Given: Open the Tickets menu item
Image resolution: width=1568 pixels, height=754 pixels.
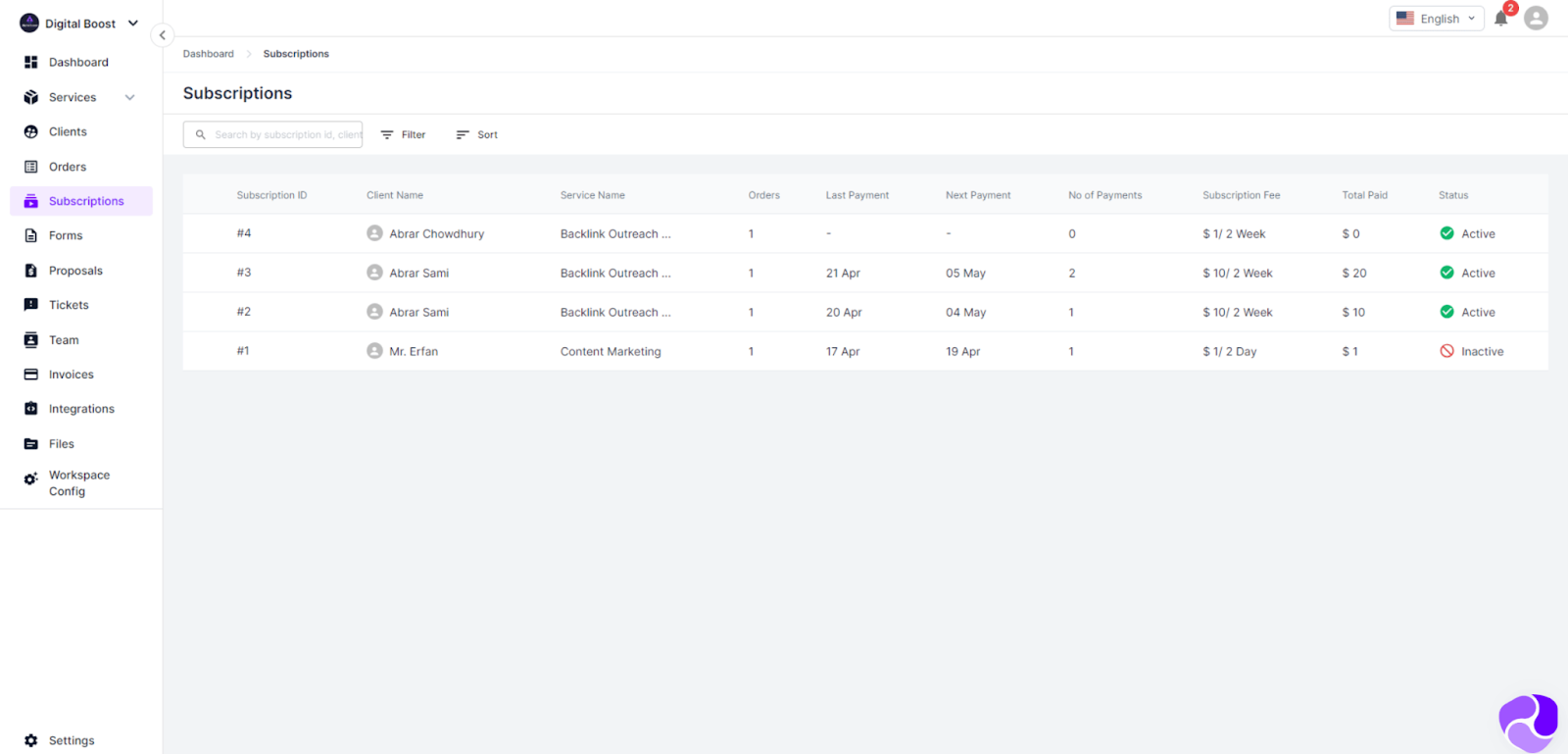Looking at the screenshot, I should [69, 305].
